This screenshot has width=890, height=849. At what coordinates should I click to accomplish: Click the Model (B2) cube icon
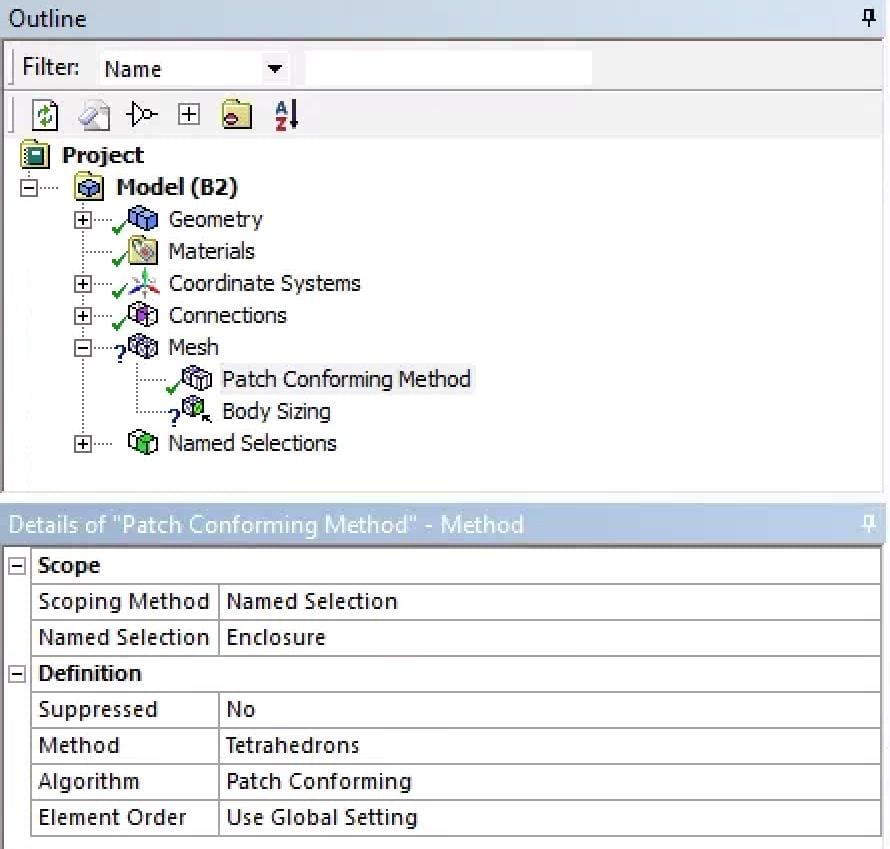(x=89, y=187)
